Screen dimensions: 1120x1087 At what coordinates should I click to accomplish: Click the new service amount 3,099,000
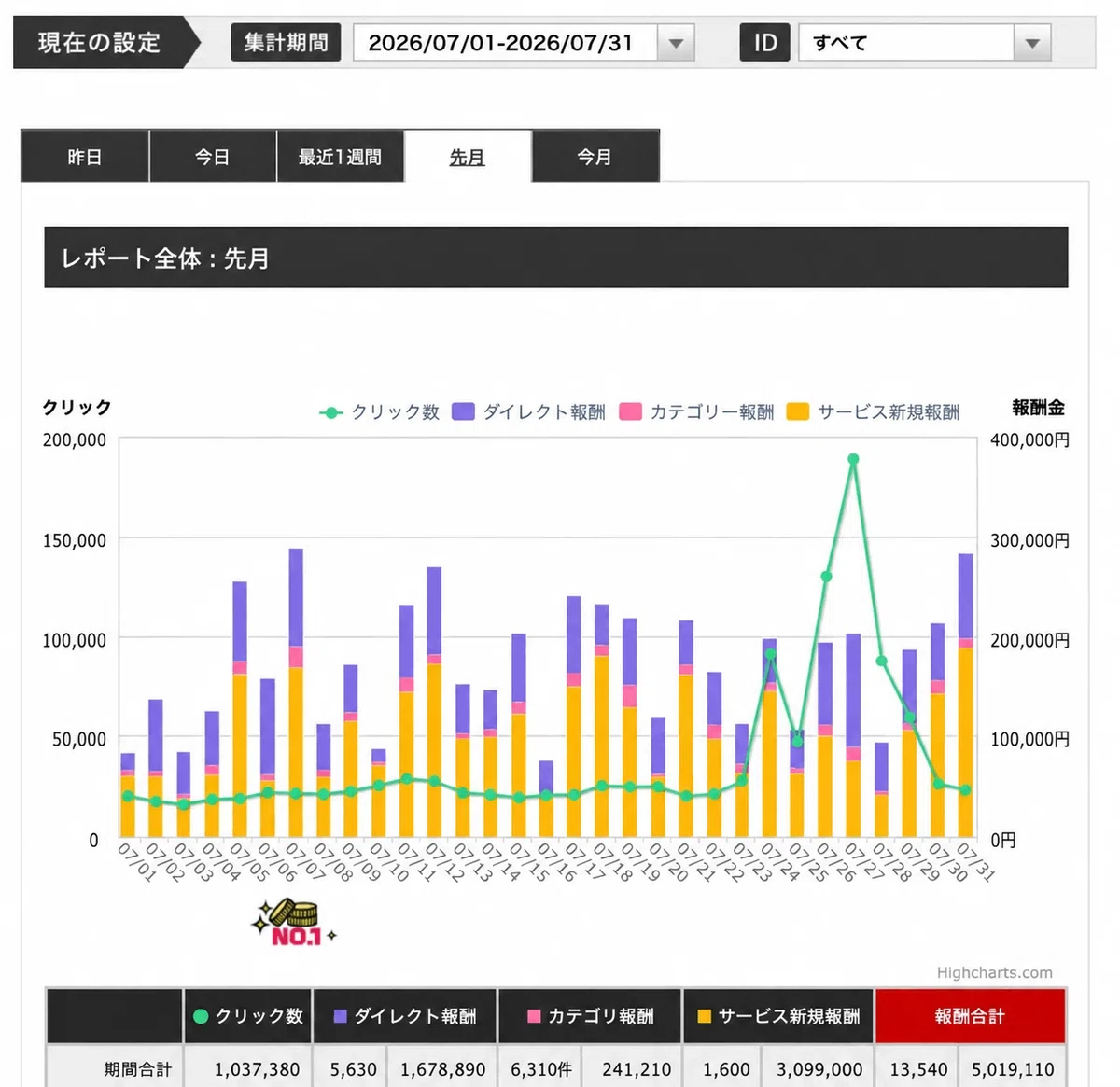[x=819, y=1069]
